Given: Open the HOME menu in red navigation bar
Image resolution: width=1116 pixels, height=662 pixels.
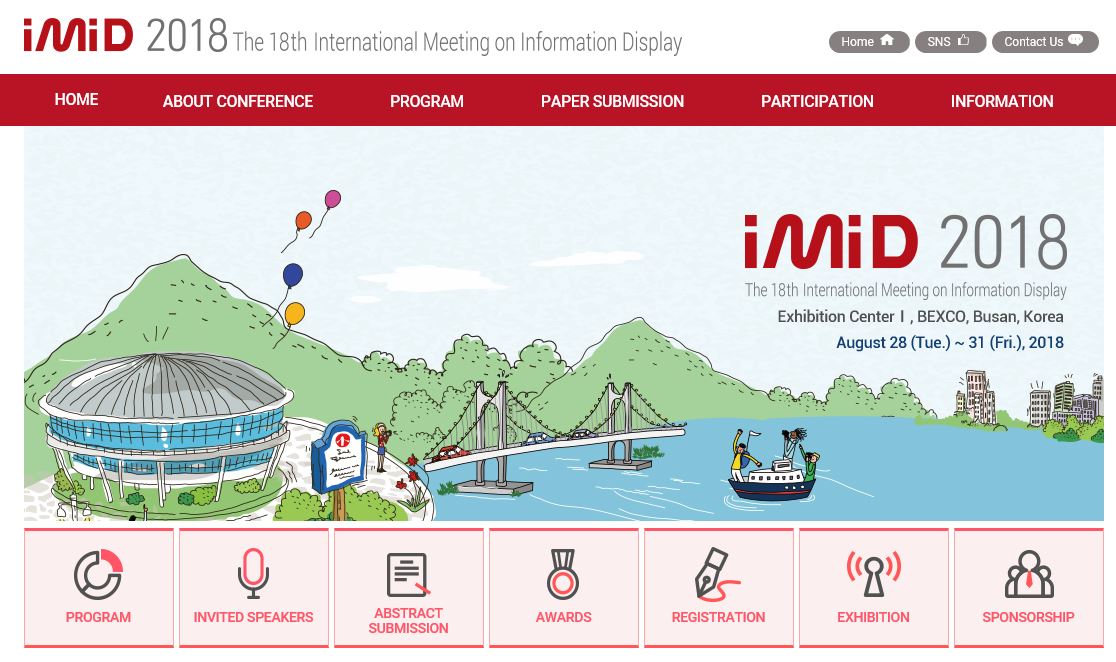Looking at the screenshot, I should pyautogui.click(x=76, y=100).
